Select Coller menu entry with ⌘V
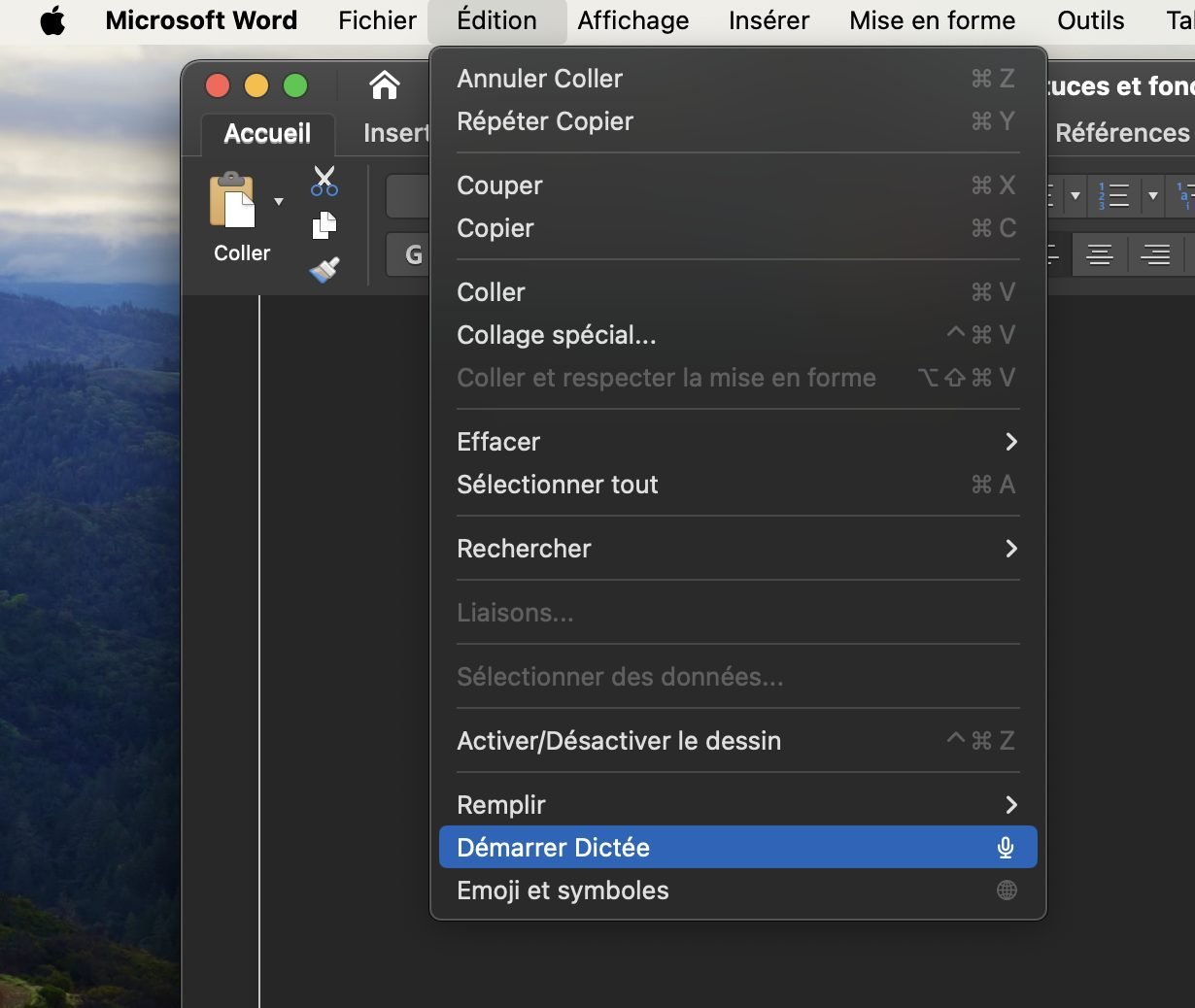Image resolution: width=1195 pixels, height=1008 pixels. [737, 292]
